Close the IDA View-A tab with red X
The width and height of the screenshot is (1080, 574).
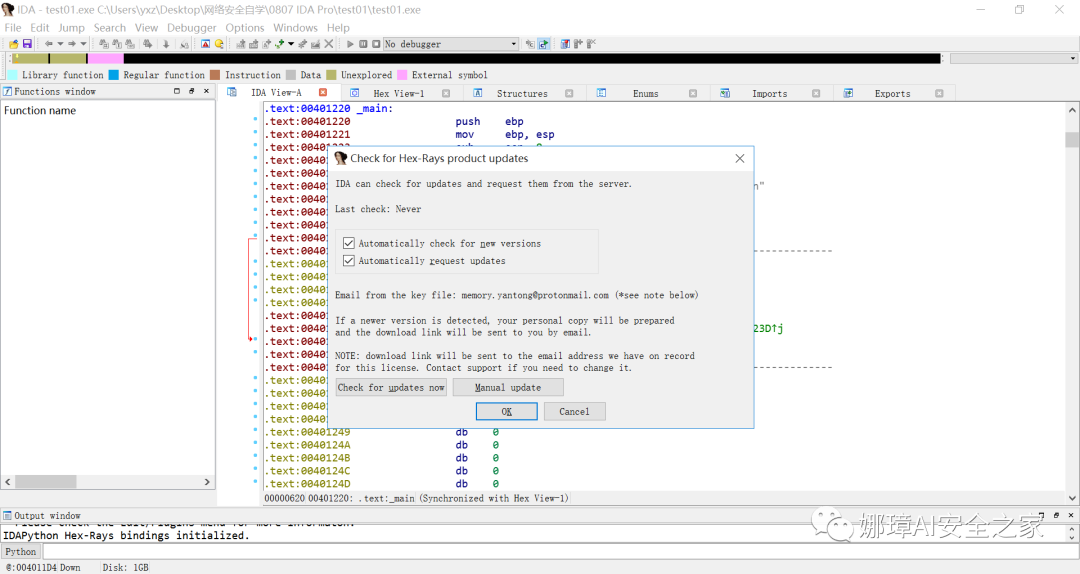coord(323,93)
